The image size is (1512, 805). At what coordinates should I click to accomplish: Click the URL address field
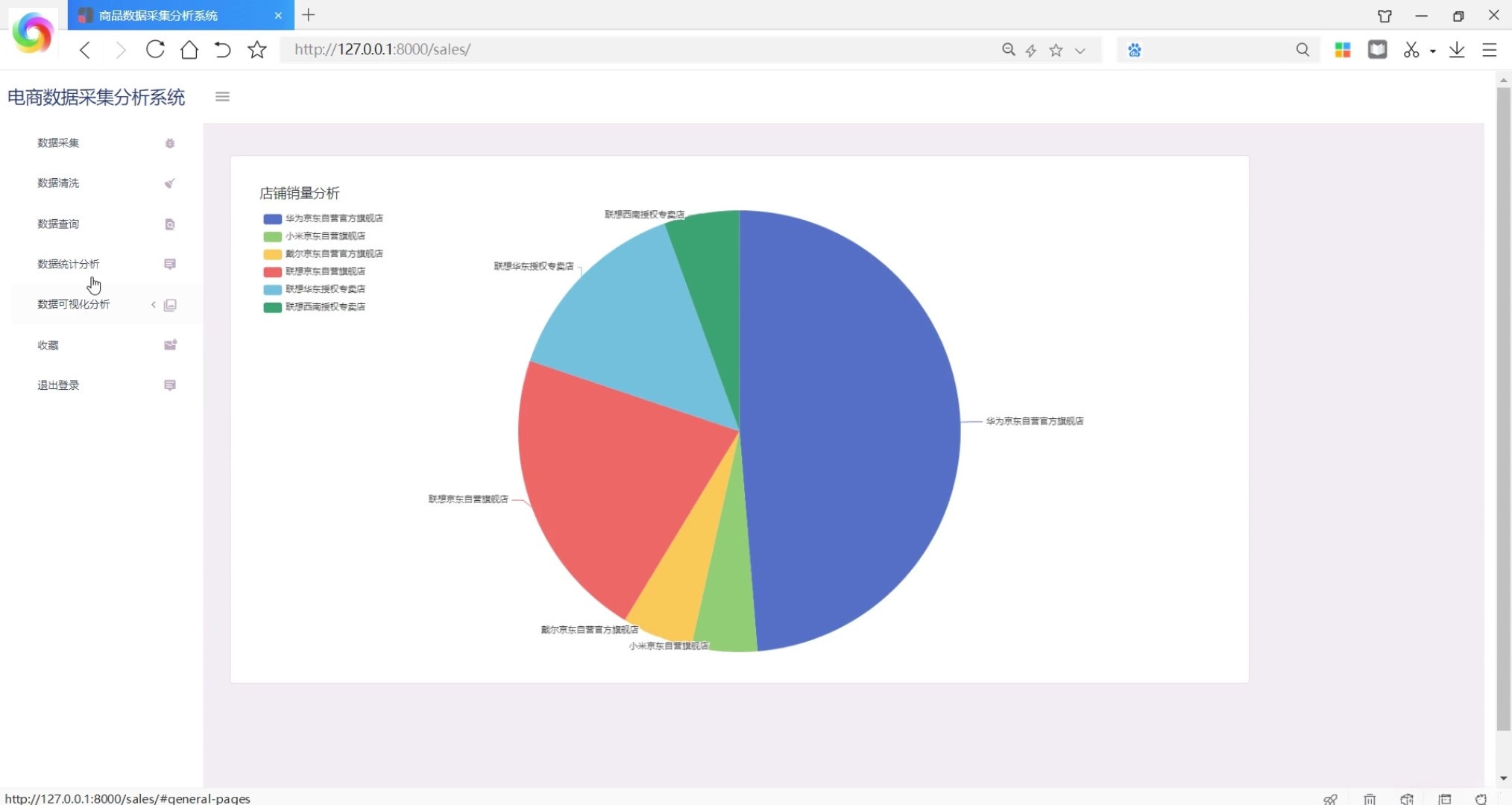(x=596, y=50)
